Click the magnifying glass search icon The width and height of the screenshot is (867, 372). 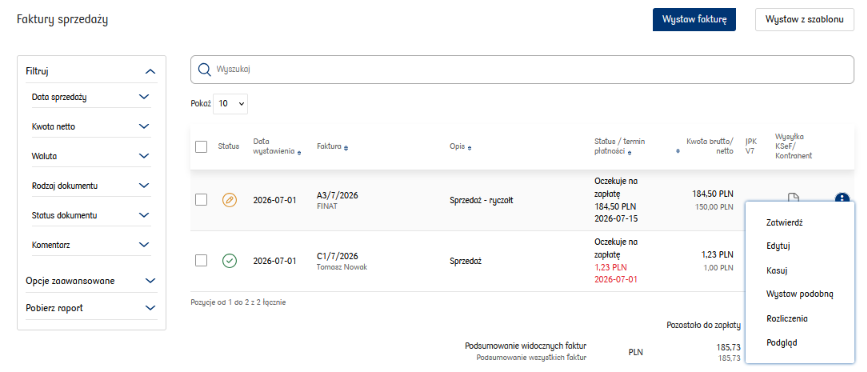coord(205,70)
